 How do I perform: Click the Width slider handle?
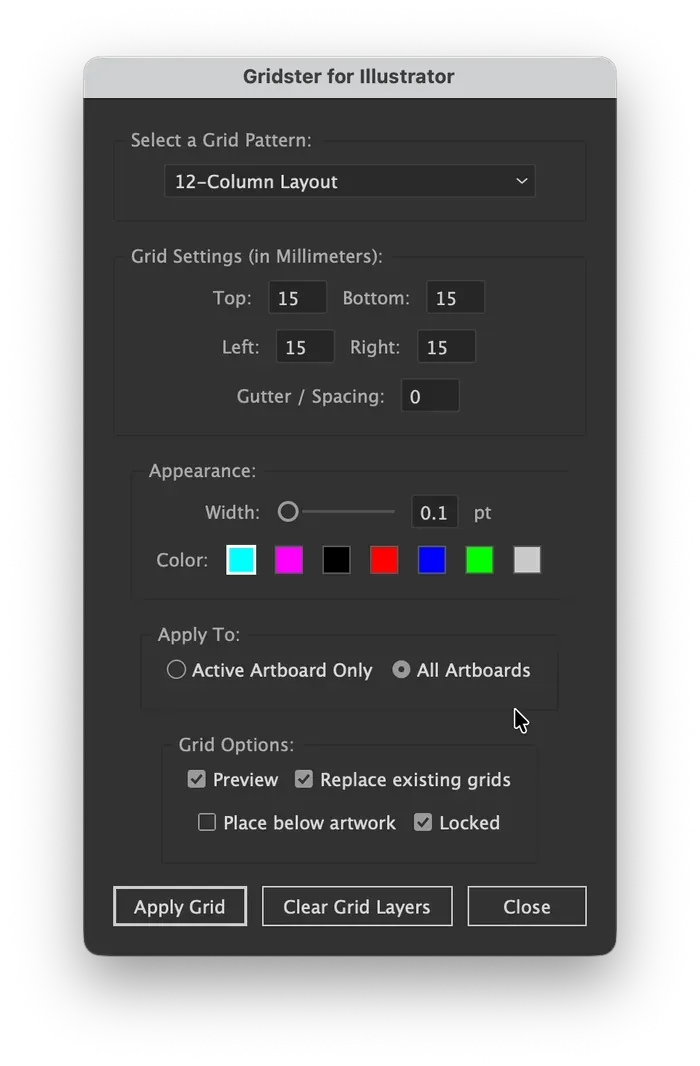pos(288,512)
